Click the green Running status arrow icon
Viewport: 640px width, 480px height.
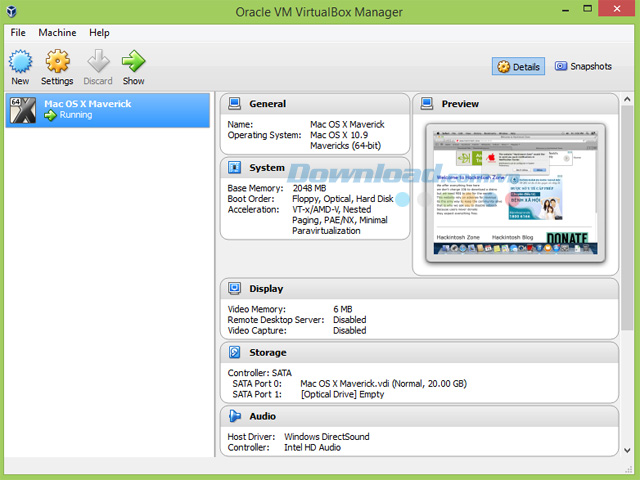point(50,116)
